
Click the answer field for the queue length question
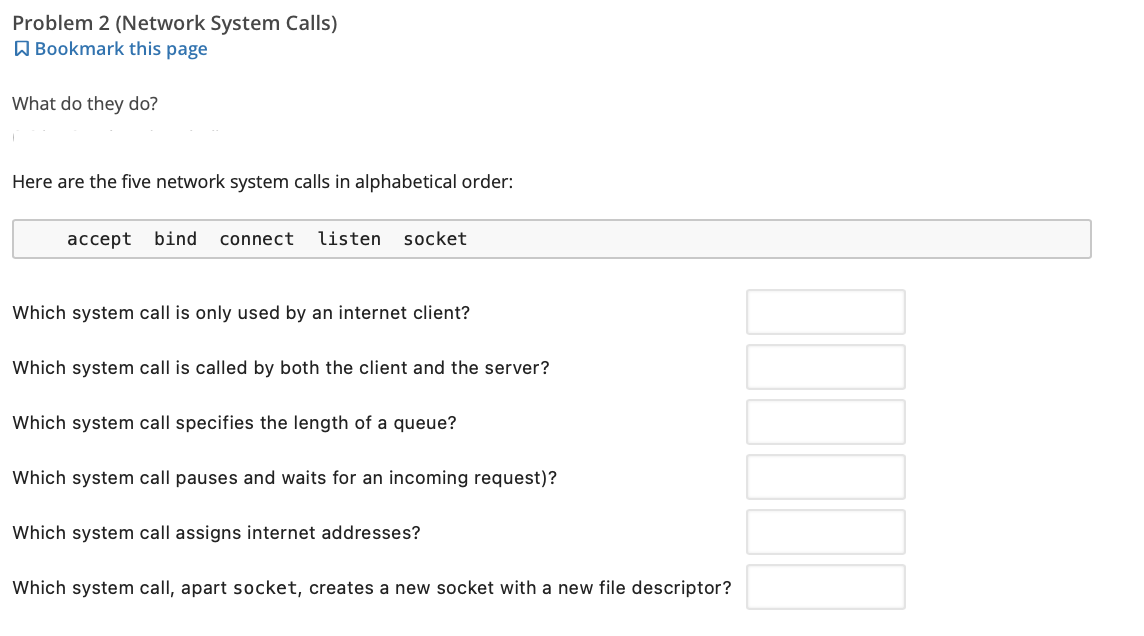(825, 421)
